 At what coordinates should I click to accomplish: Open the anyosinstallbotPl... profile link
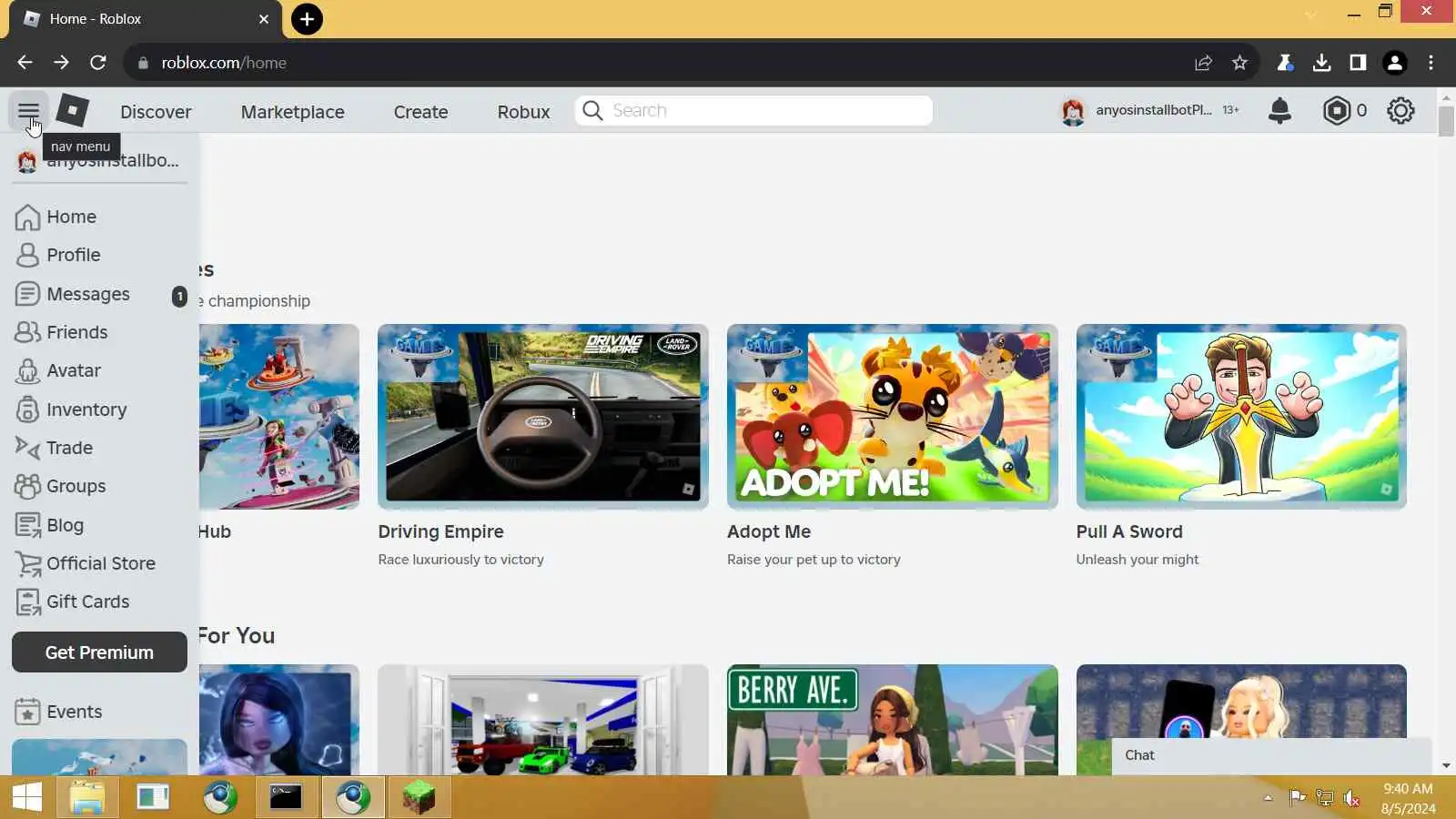point(1154,110)
